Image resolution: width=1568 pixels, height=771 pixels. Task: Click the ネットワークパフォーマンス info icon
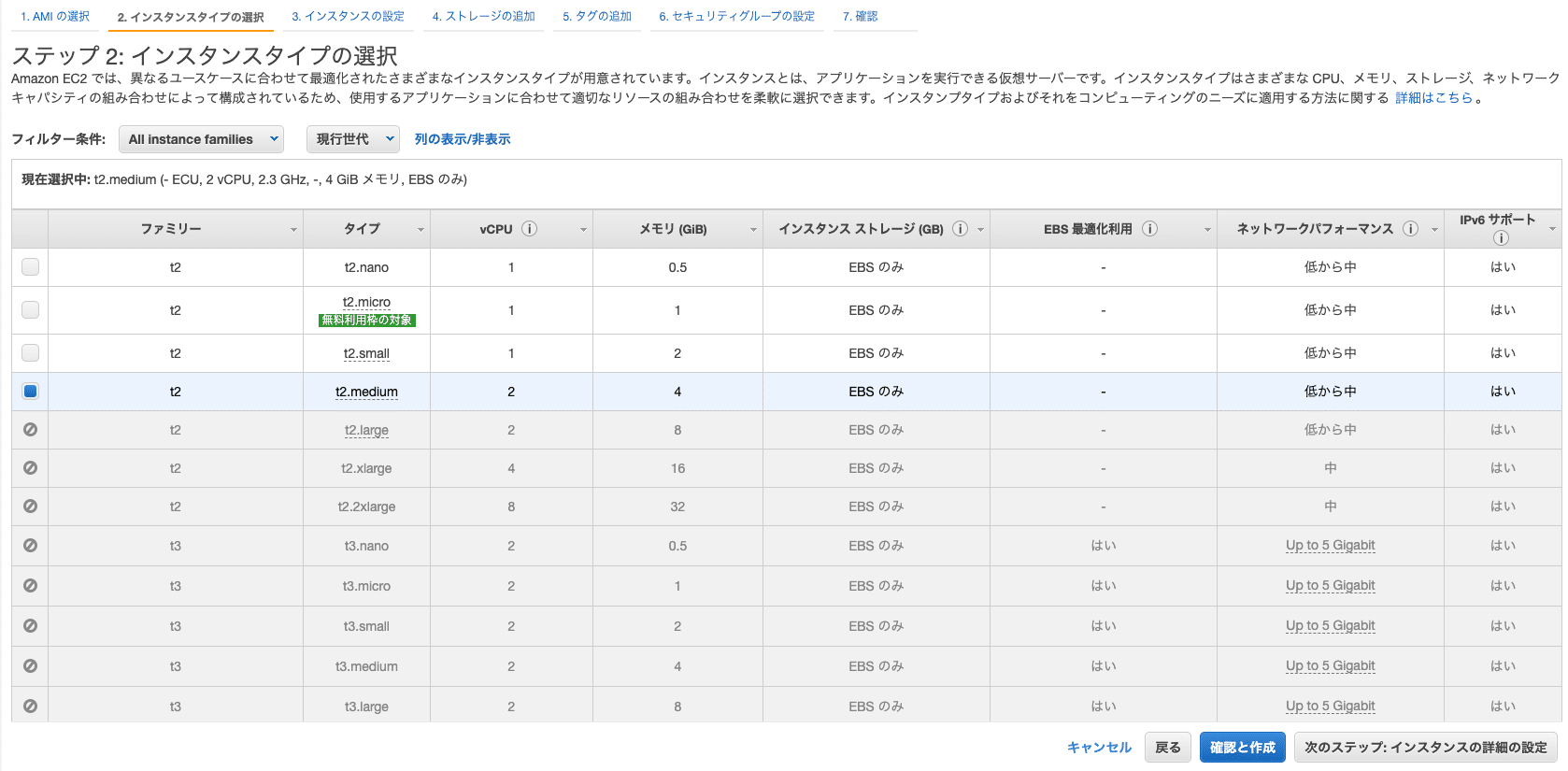1410,229
